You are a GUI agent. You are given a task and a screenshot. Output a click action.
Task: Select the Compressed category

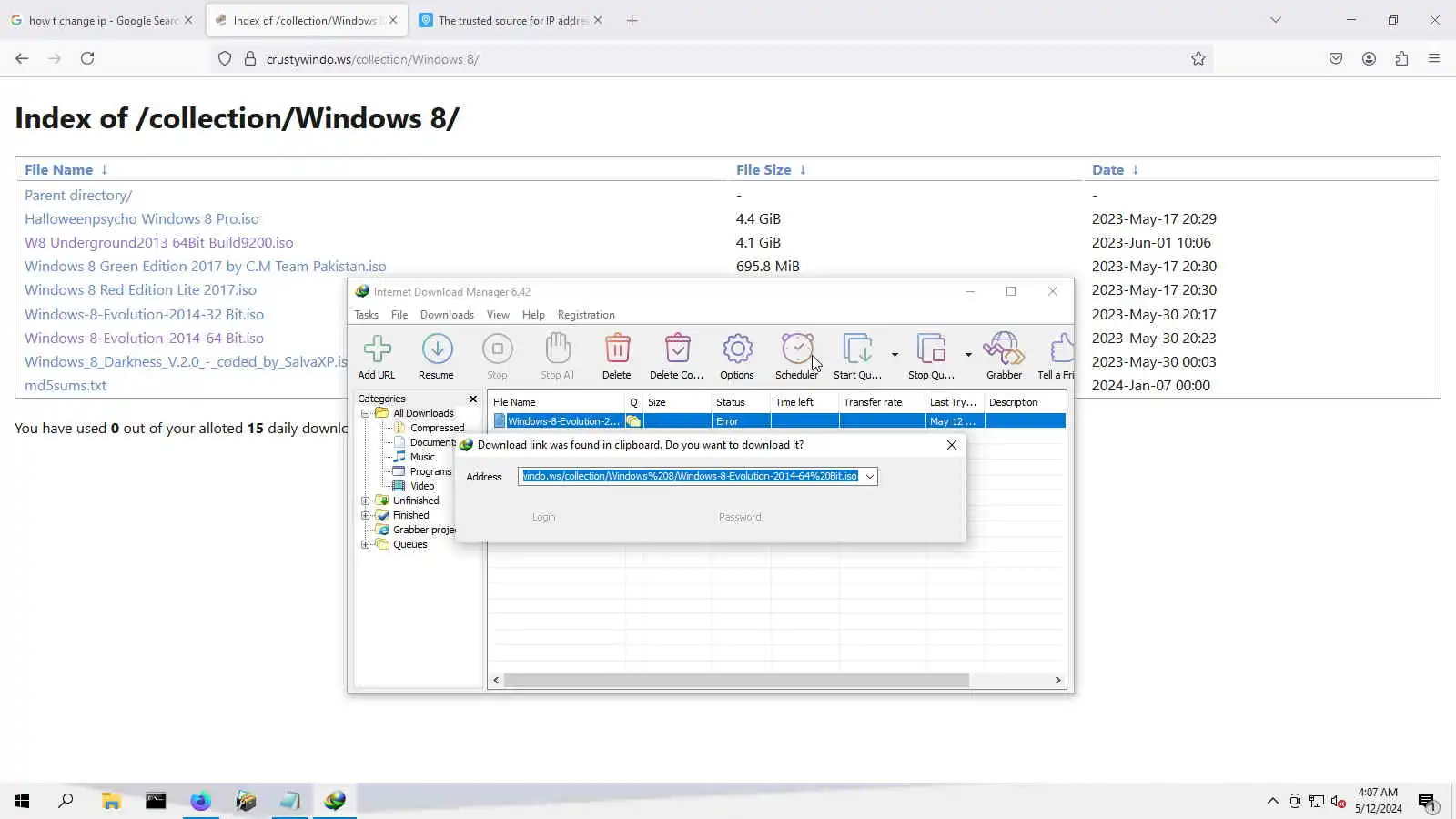(437, 428)
